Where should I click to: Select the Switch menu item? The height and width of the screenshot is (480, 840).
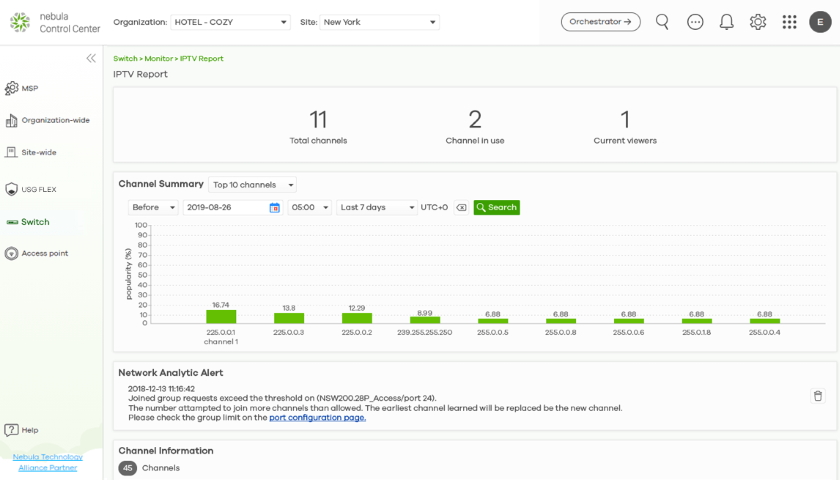[x=35, y=222]
